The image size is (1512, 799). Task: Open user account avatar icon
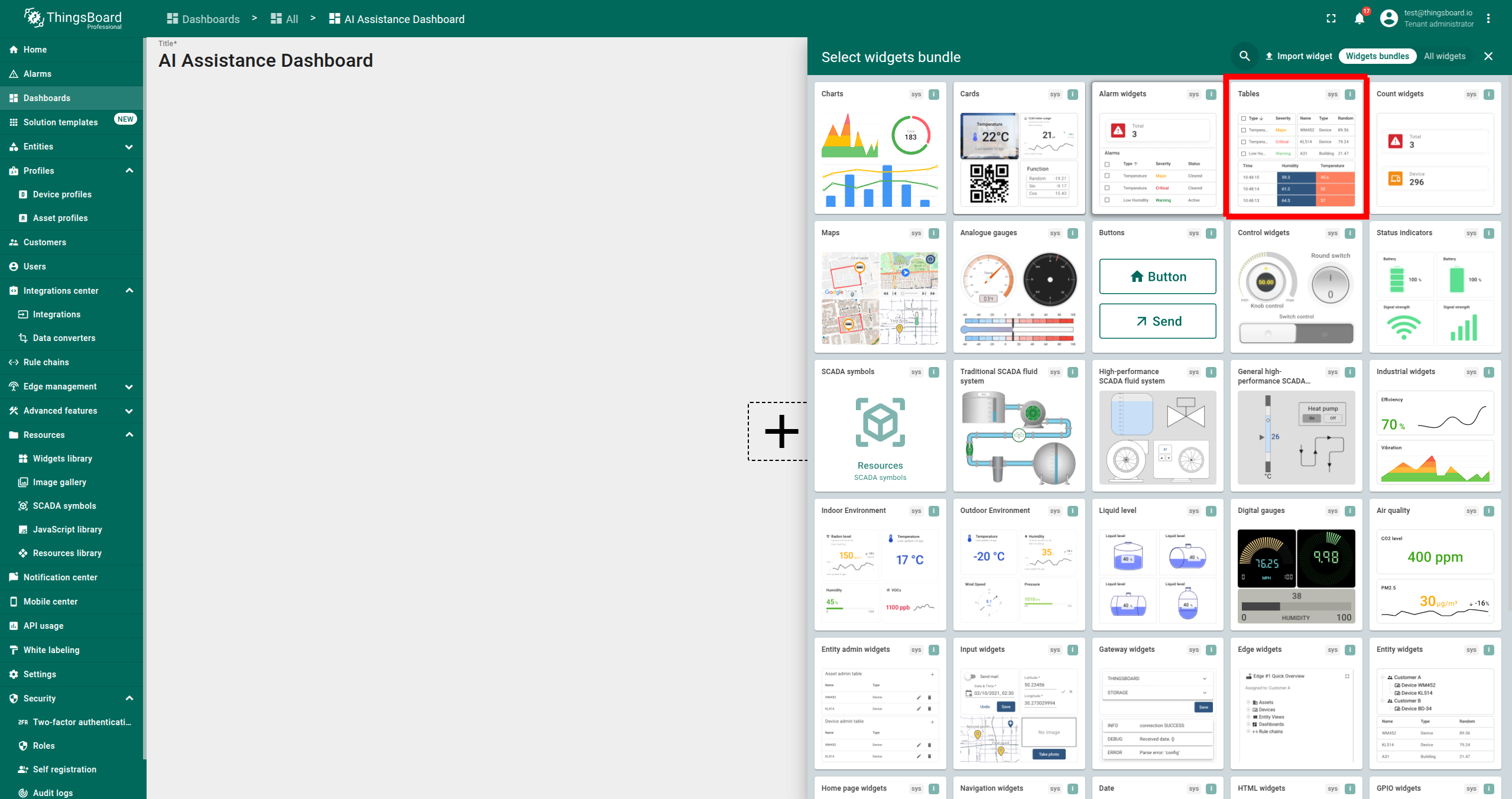click(x=1388, y=18)
